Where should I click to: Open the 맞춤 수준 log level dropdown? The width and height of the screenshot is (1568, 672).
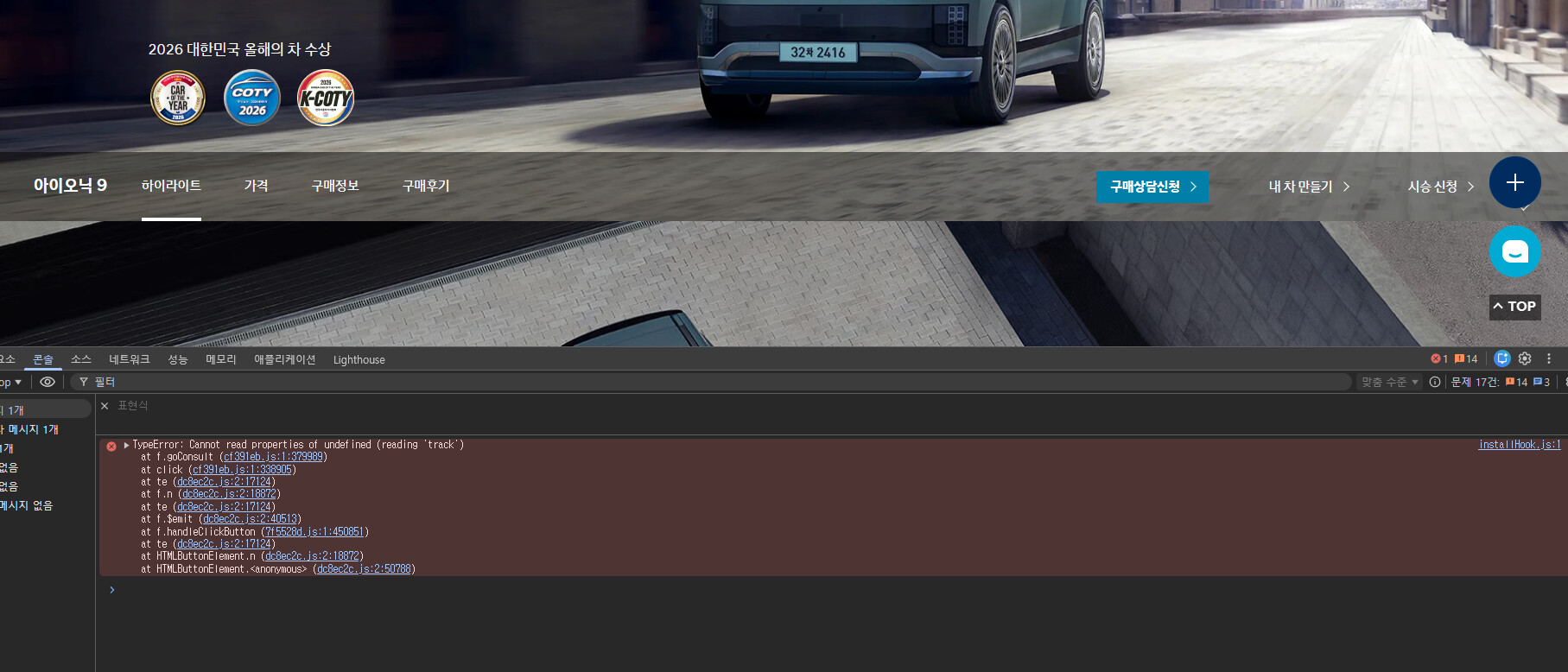[1390, 382]
